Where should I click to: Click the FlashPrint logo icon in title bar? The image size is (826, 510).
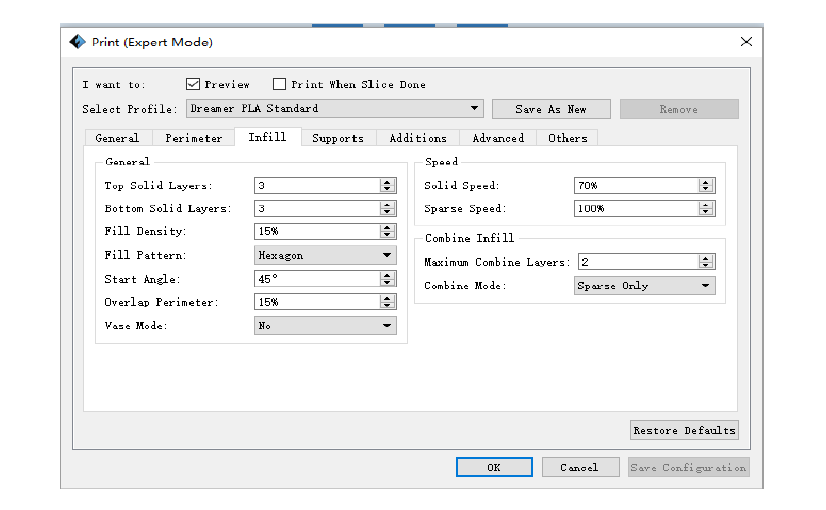click(77, 42)
